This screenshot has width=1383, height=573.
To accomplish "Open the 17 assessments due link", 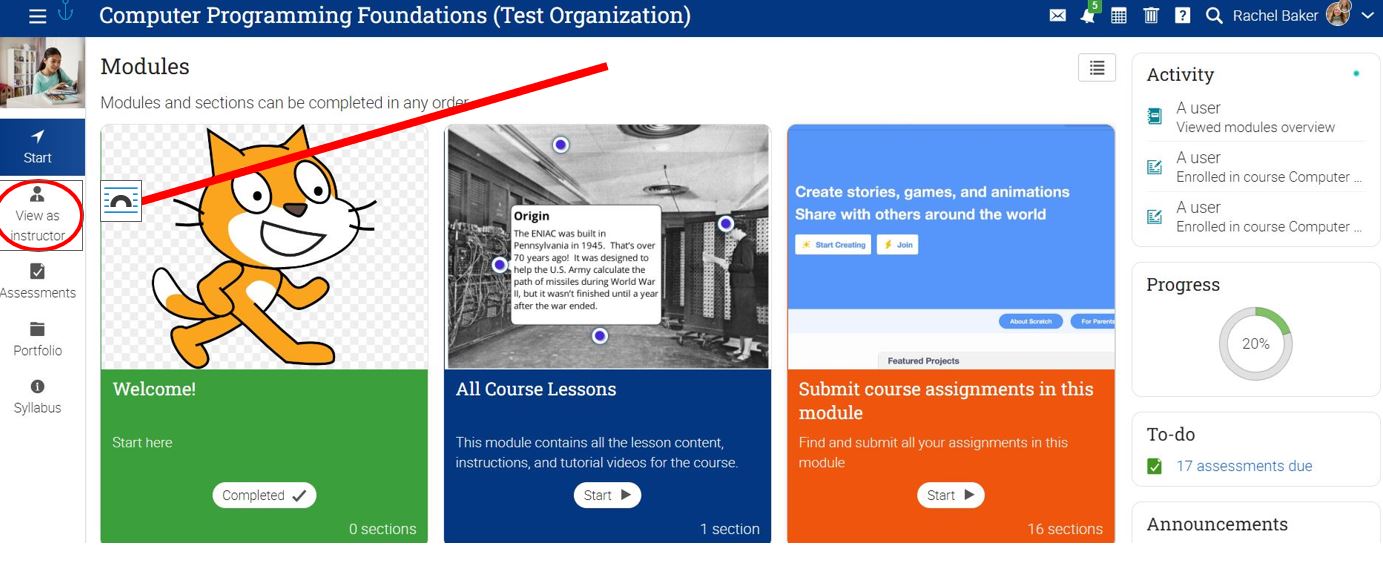I will pos(1244,466).
